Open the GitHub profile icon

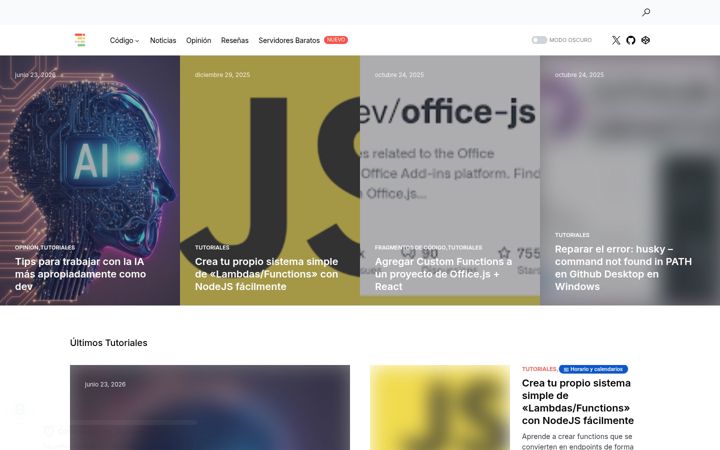[631, 40]
